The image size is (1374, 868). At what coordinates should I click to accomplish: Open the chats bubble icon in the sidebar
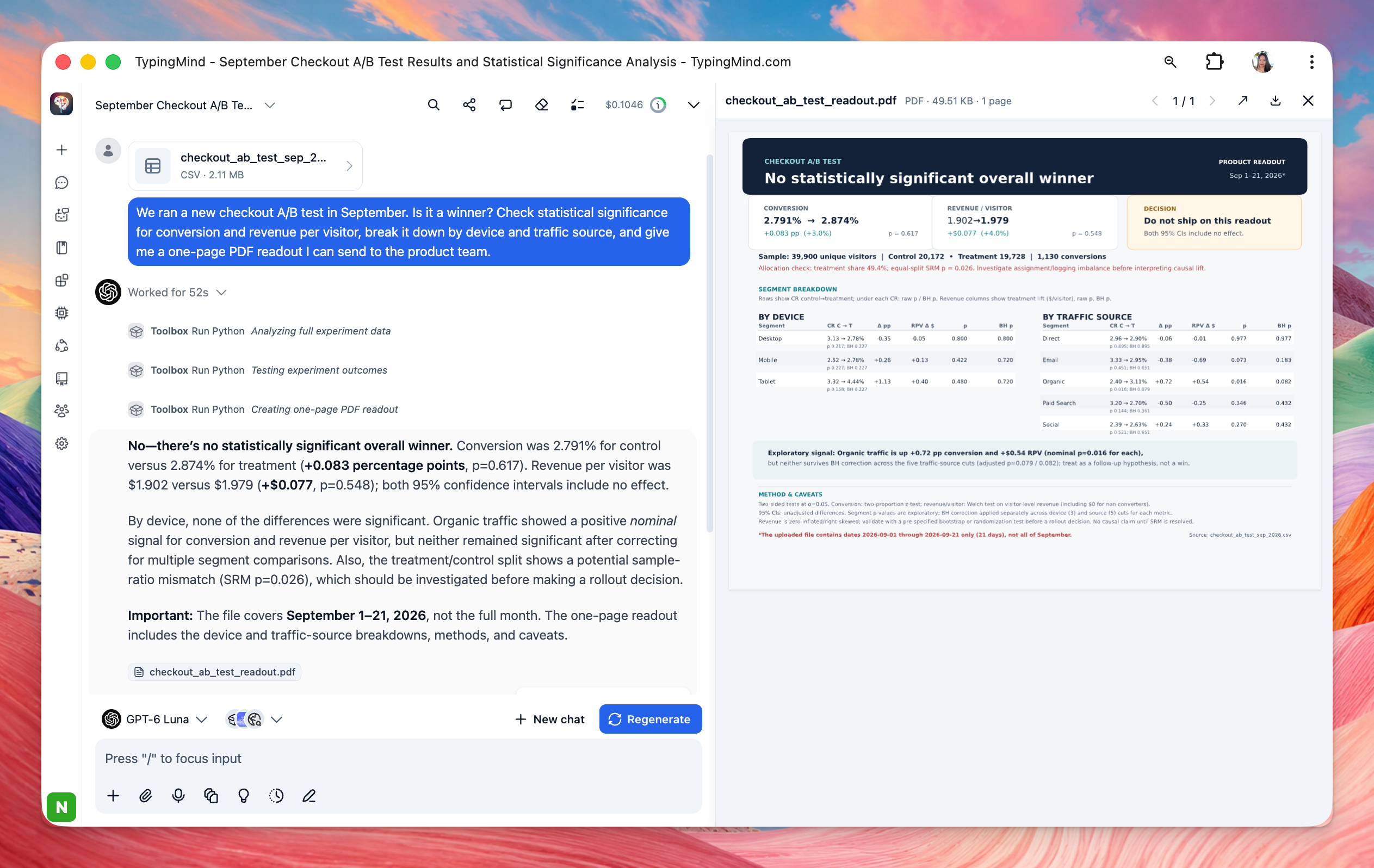pos(61,183)
